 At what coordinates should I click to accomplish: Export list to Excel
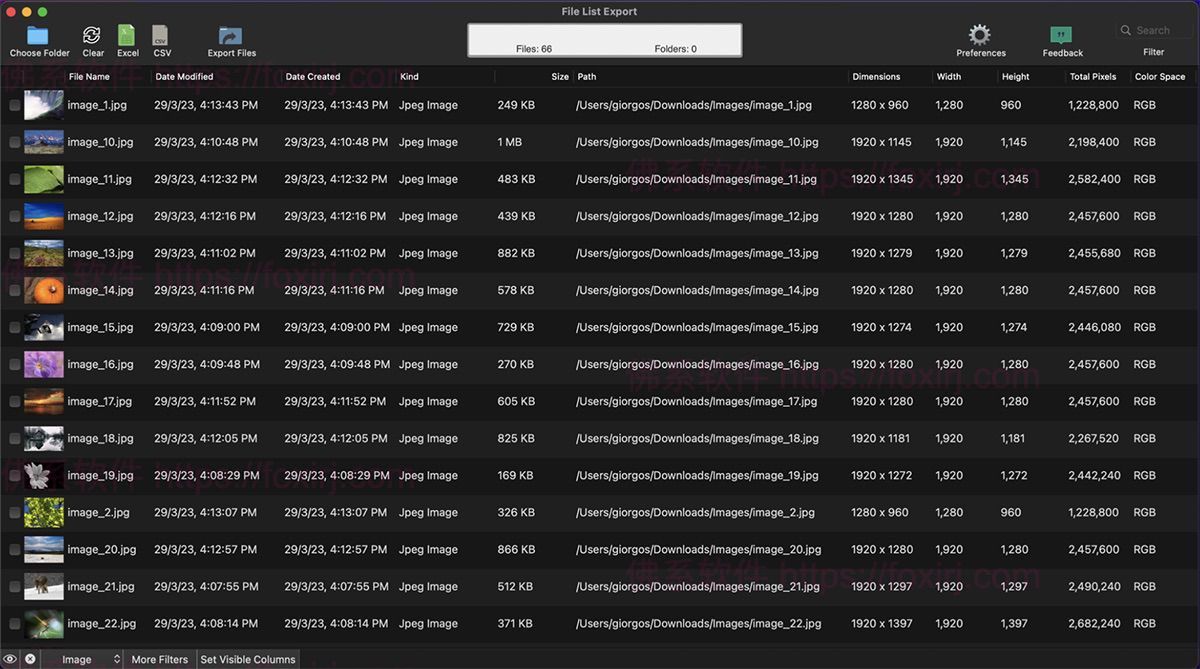point(127,37)
